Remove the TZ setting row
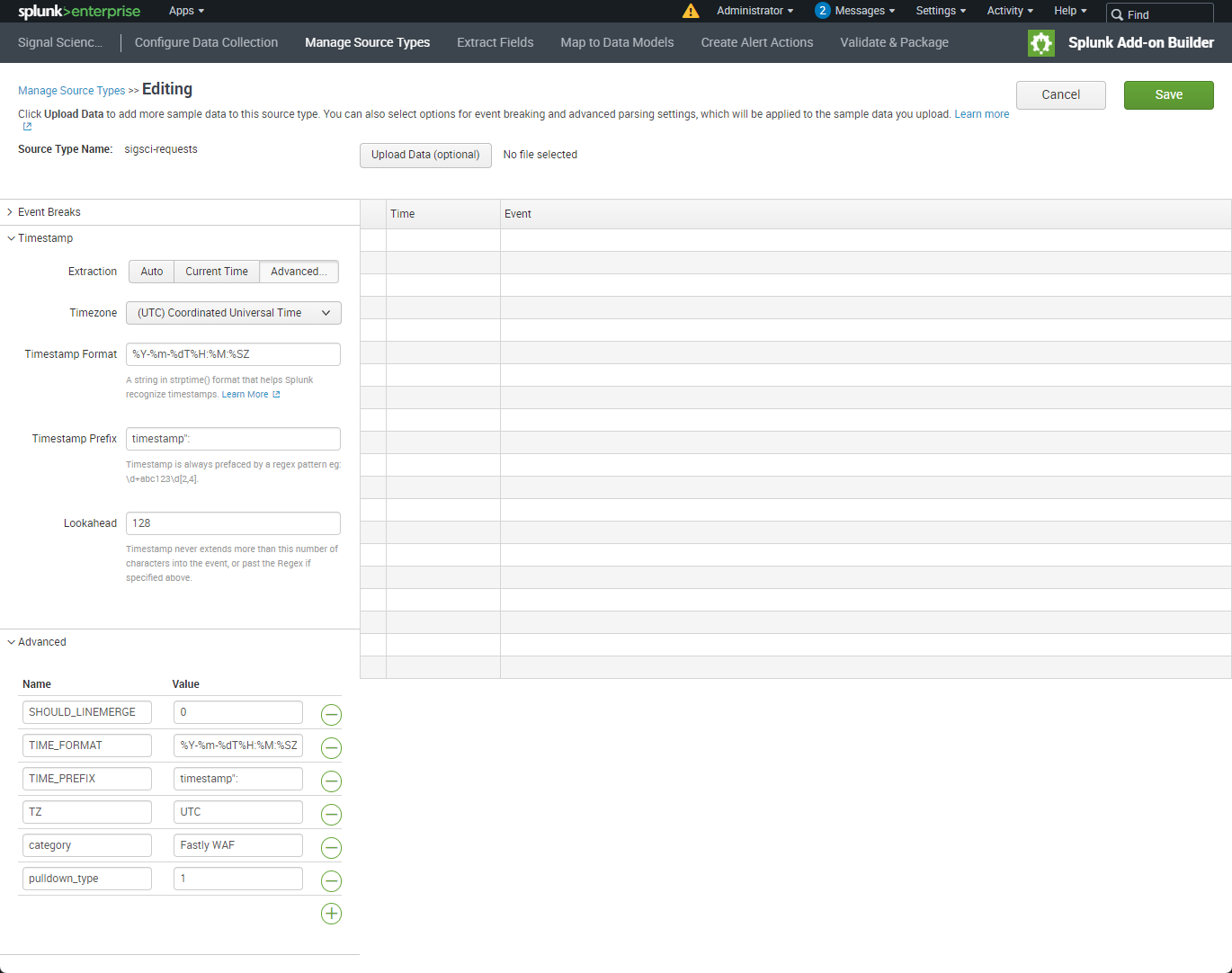The image size is (1232, 973). (x=331, y=815)
